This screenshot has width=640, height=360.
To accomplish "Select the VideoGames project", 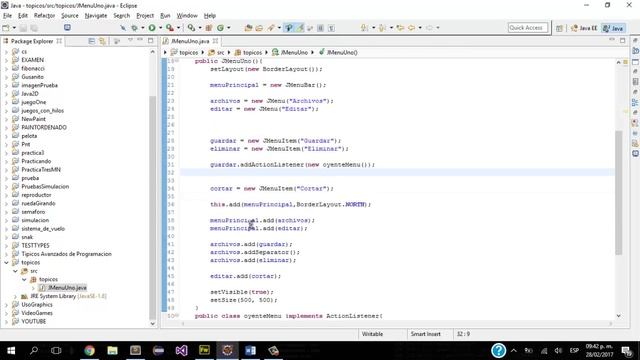I will (37, 313).
